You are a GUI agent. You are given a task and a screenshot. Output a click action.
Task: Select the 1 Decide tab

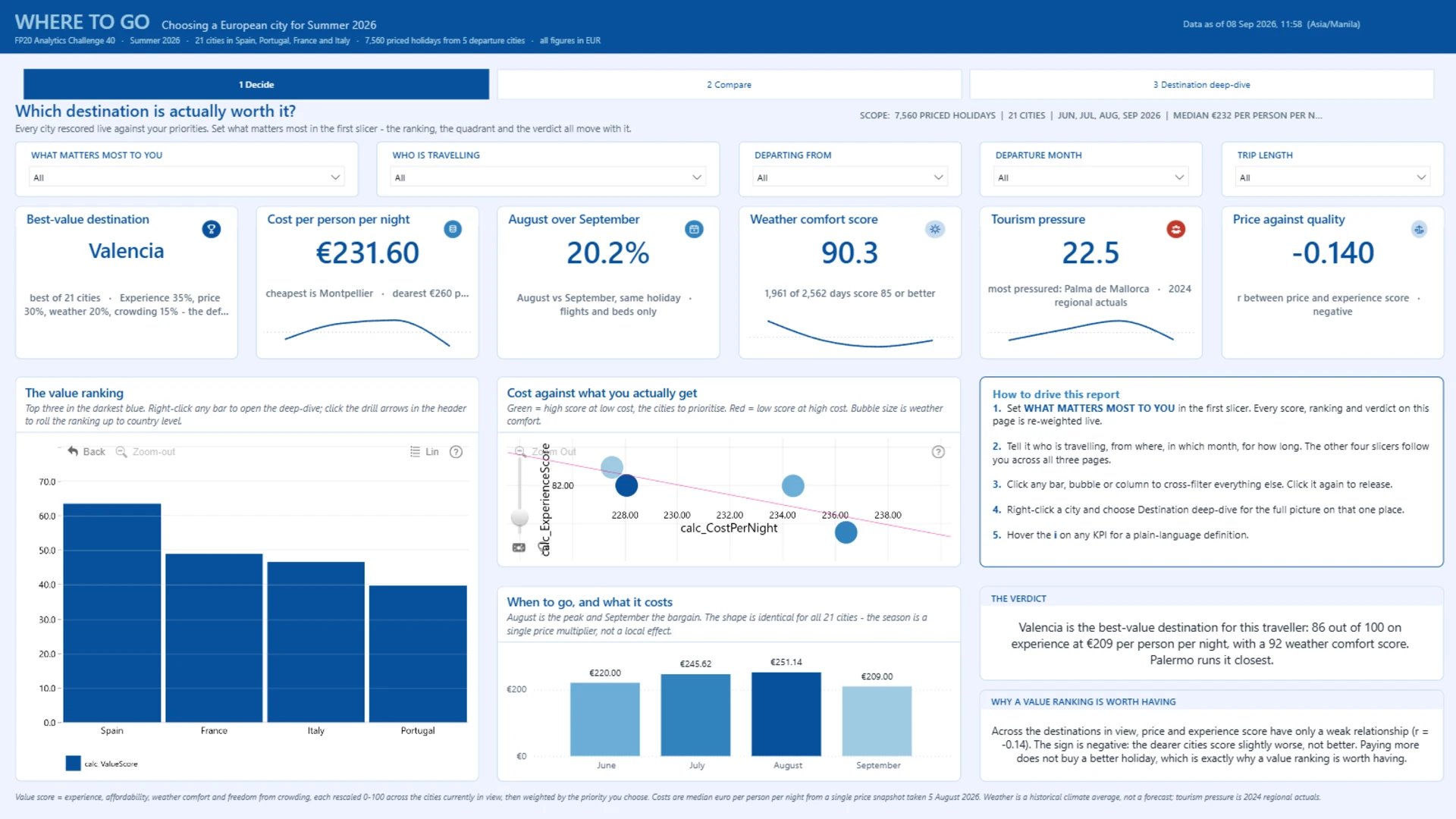pos(256,84)
